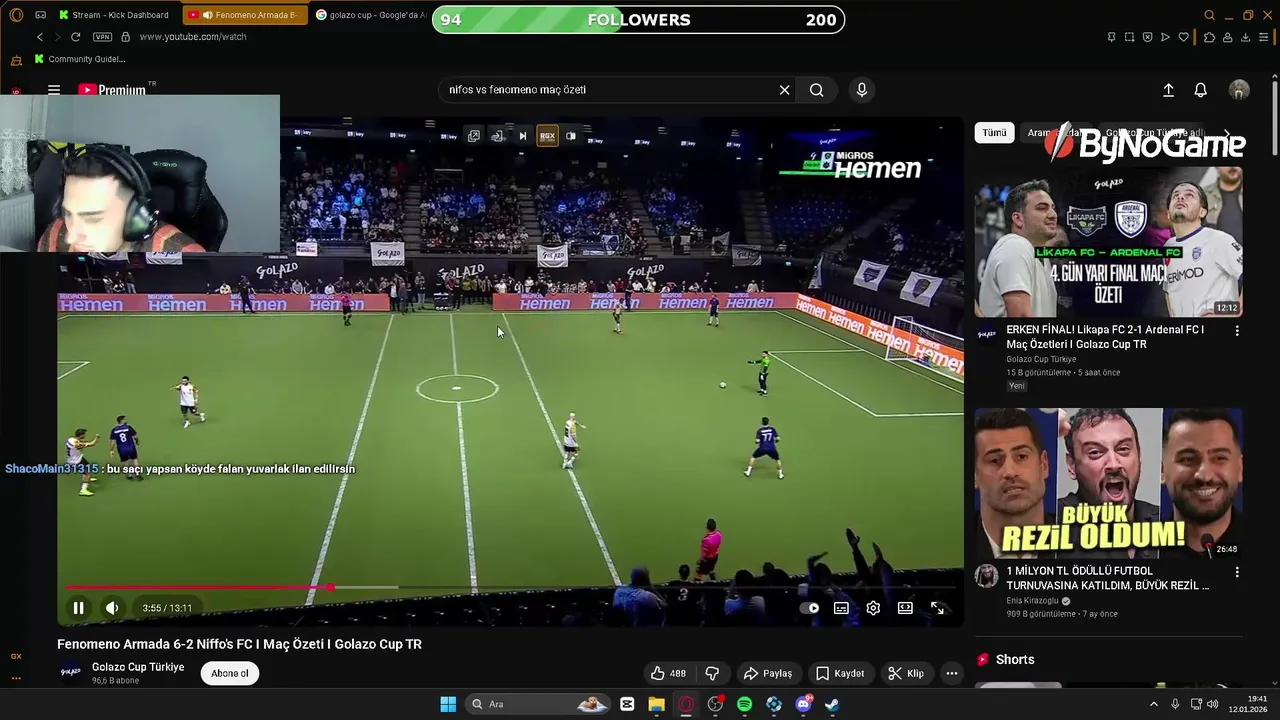Click the address bar URL
This screenshot has height=720, width=1280.
pyautogui.click(x=193, y=37)
